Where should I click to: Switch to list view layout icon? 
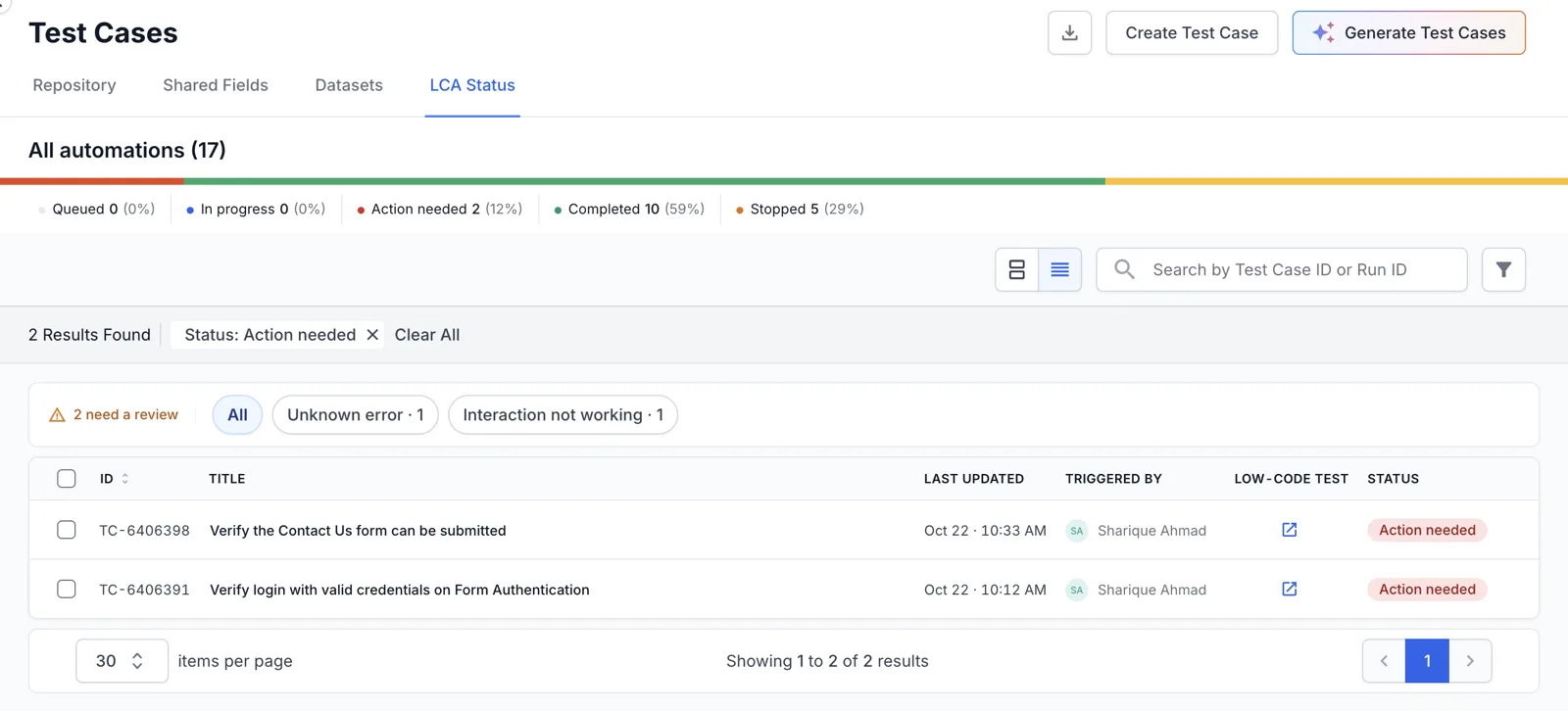click(x=1059, y=269)
